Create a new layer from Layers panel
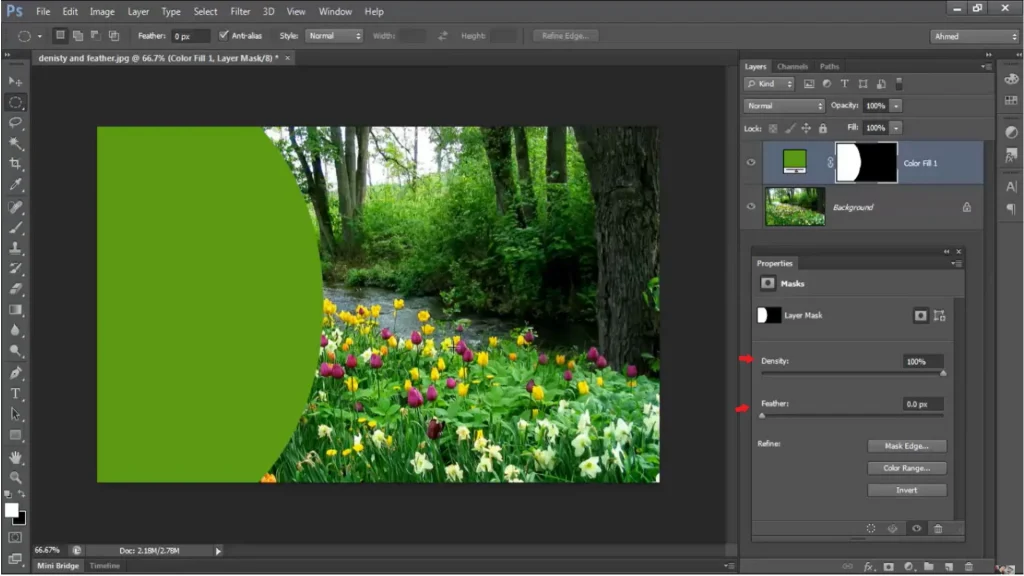This screenshot has width=1024, height=576. (949, 566)
